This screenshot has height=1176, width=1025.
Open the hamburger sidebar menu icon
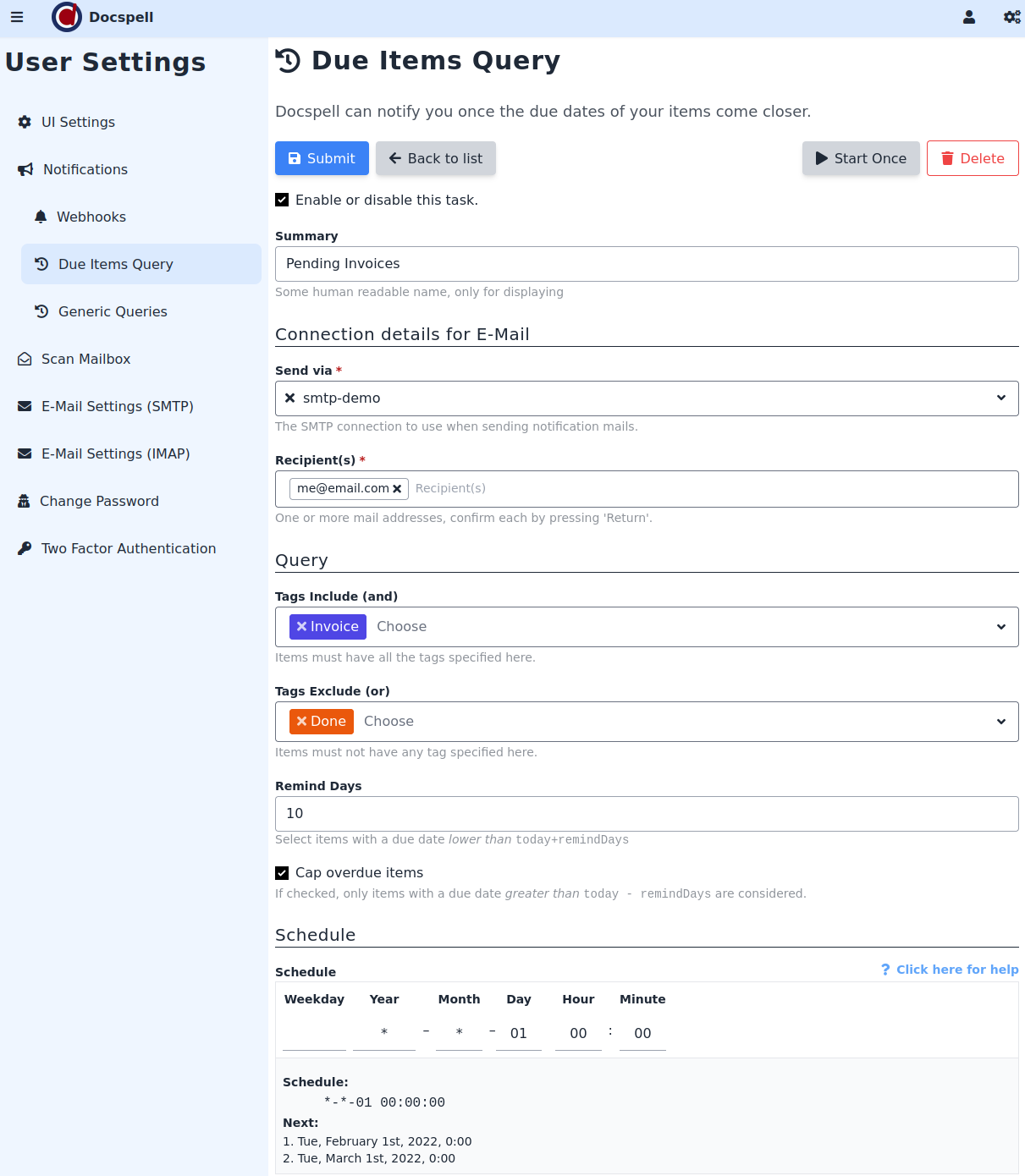[17, 17]
